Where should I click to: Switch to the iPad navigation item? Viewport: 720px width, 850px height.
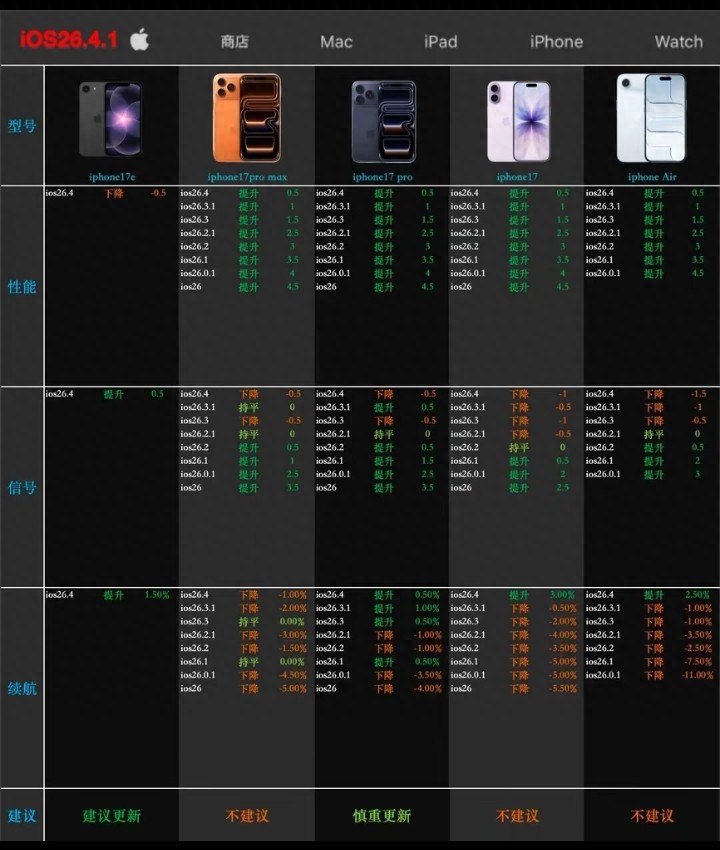(441, 42)
